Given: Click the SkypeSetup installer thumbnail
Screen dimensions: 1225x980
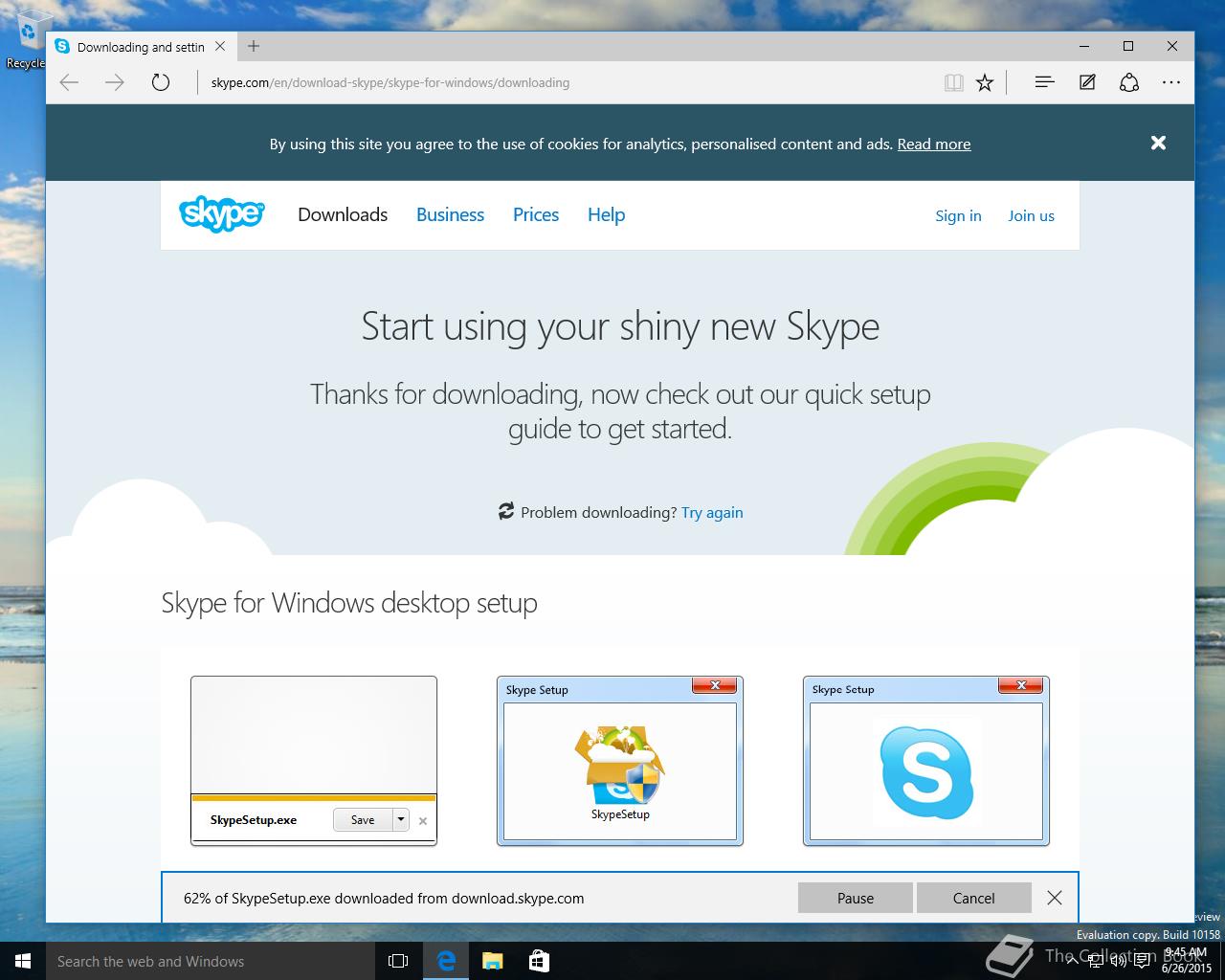Looking at the screenshot, I should click(x=620, y=761).
